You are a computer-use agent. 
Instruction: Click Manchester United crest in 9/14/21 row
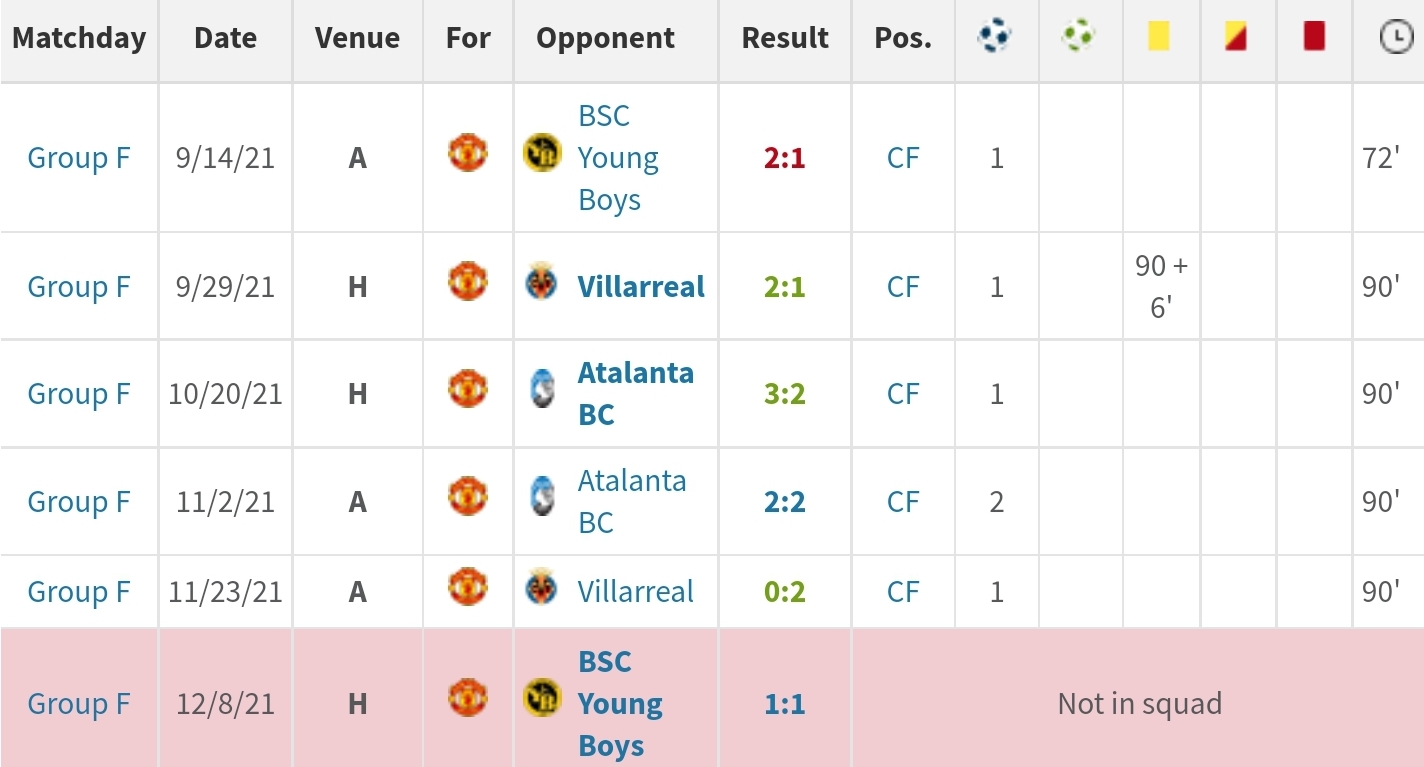(467, 154)
